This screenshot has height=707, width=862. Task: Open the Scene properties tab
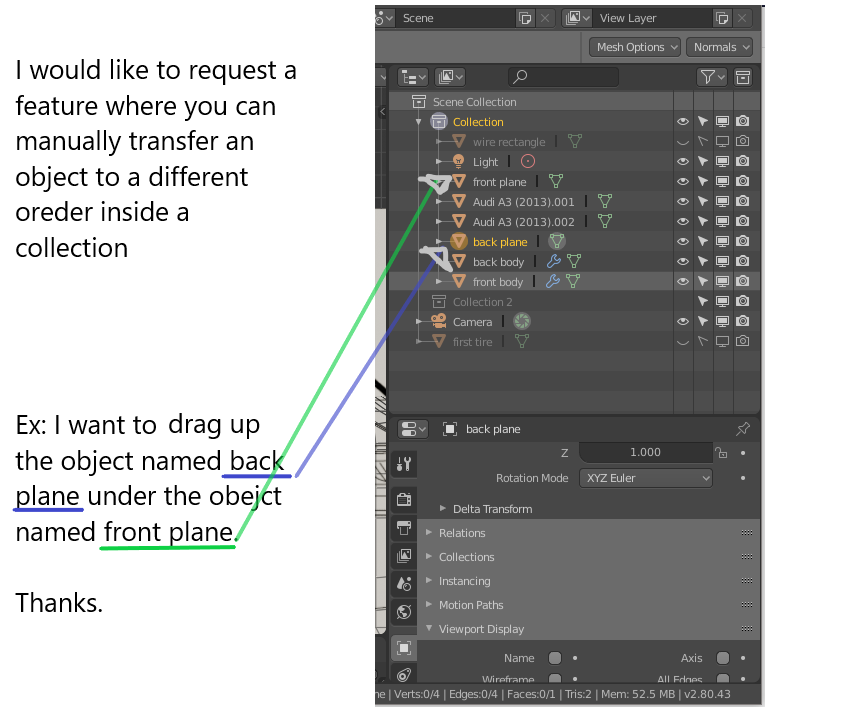click(404, 584)
